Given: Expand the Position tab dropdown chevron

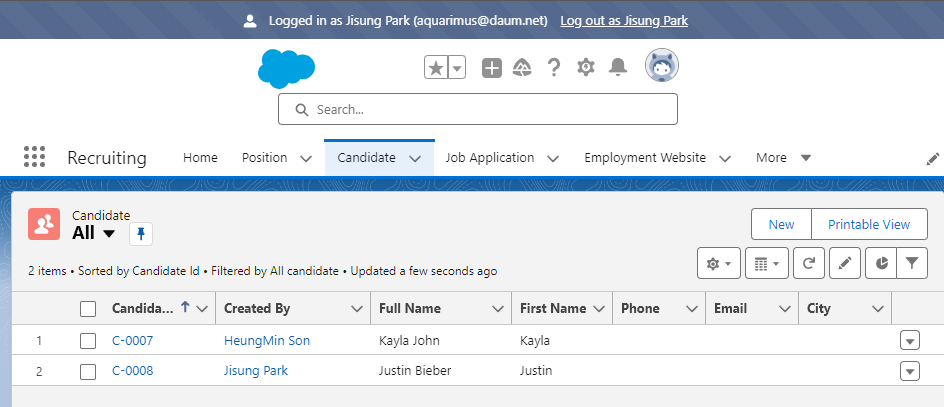Looking at the screenshot, I should coord(306,159).
